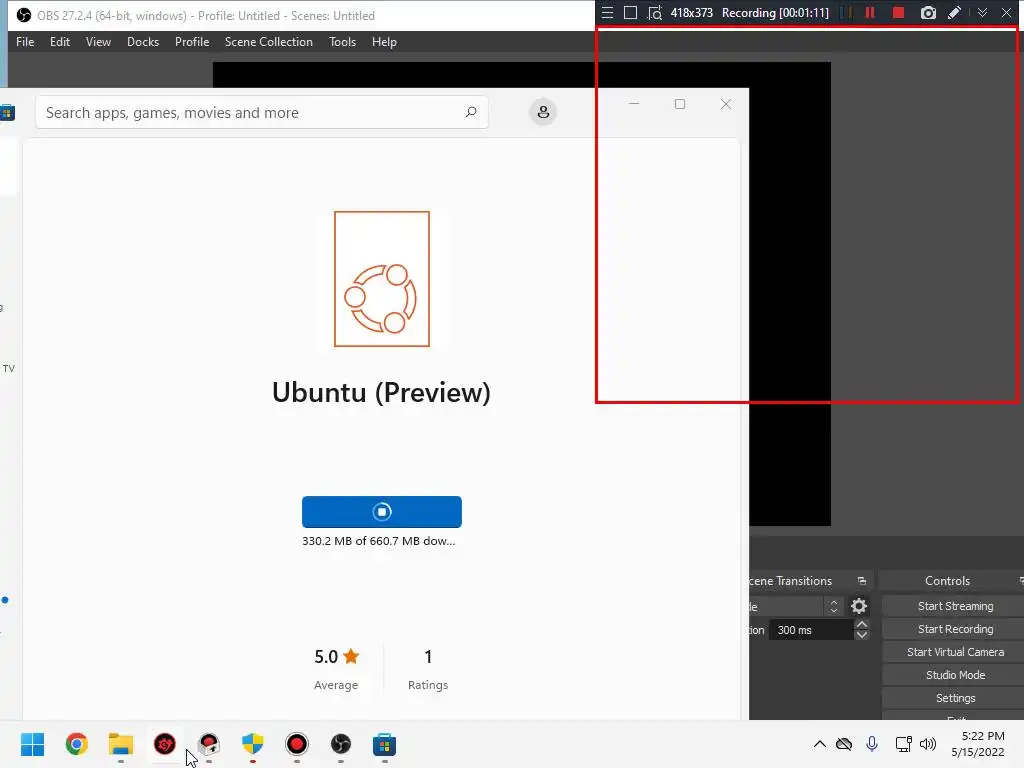
Task: Open scene transition properties gear icon
Action: pos(859,606)
